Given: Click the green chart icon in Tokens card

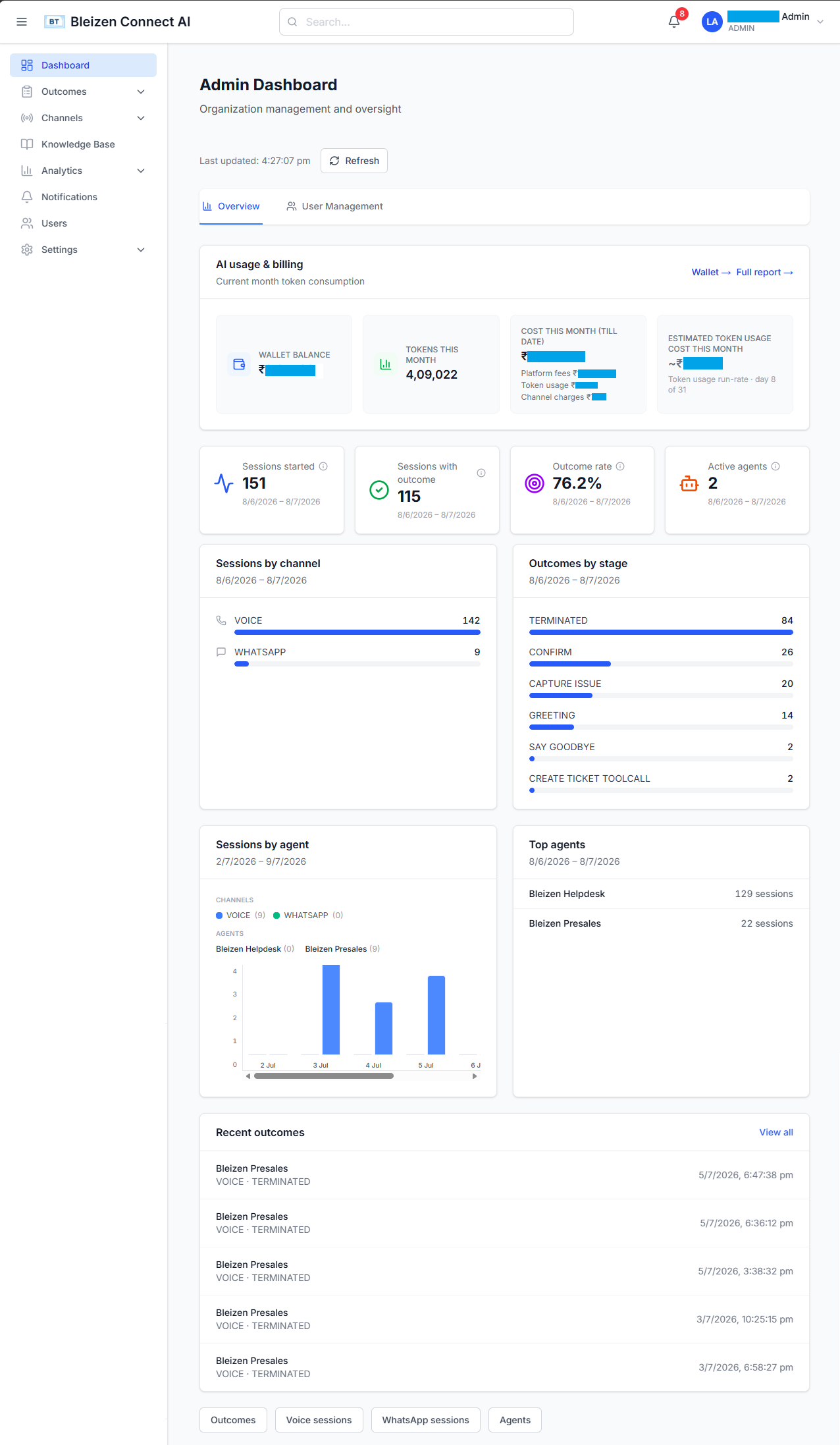Looking at the screenshot, I should point(386,364).
